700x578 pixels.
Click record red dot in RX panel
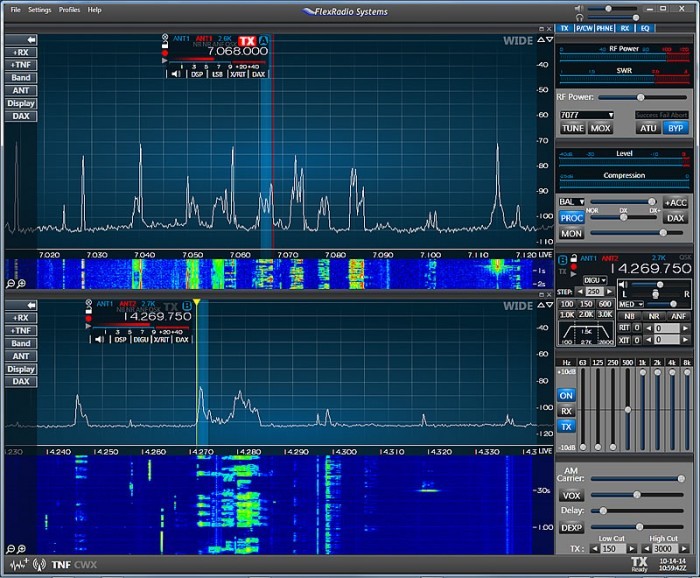pos(574,267)
